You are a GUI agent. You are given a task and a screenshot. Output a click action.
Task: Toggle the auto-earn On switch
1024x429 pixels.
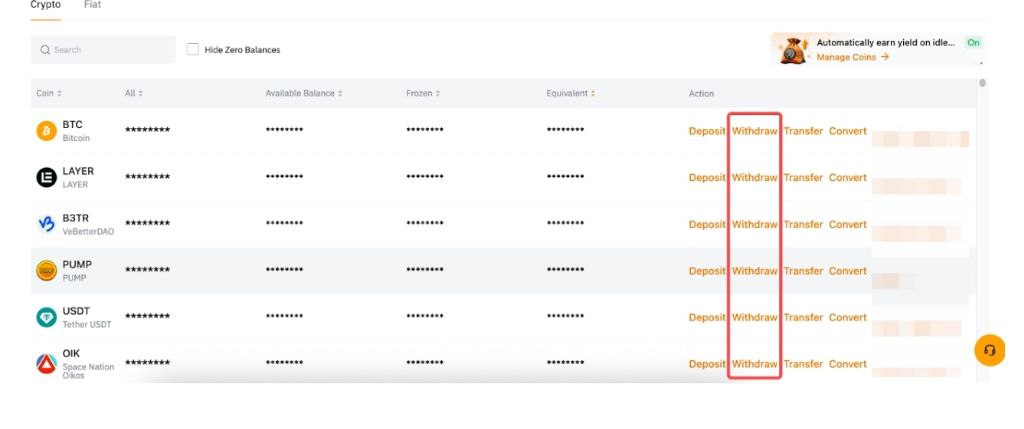click(973, 43)
